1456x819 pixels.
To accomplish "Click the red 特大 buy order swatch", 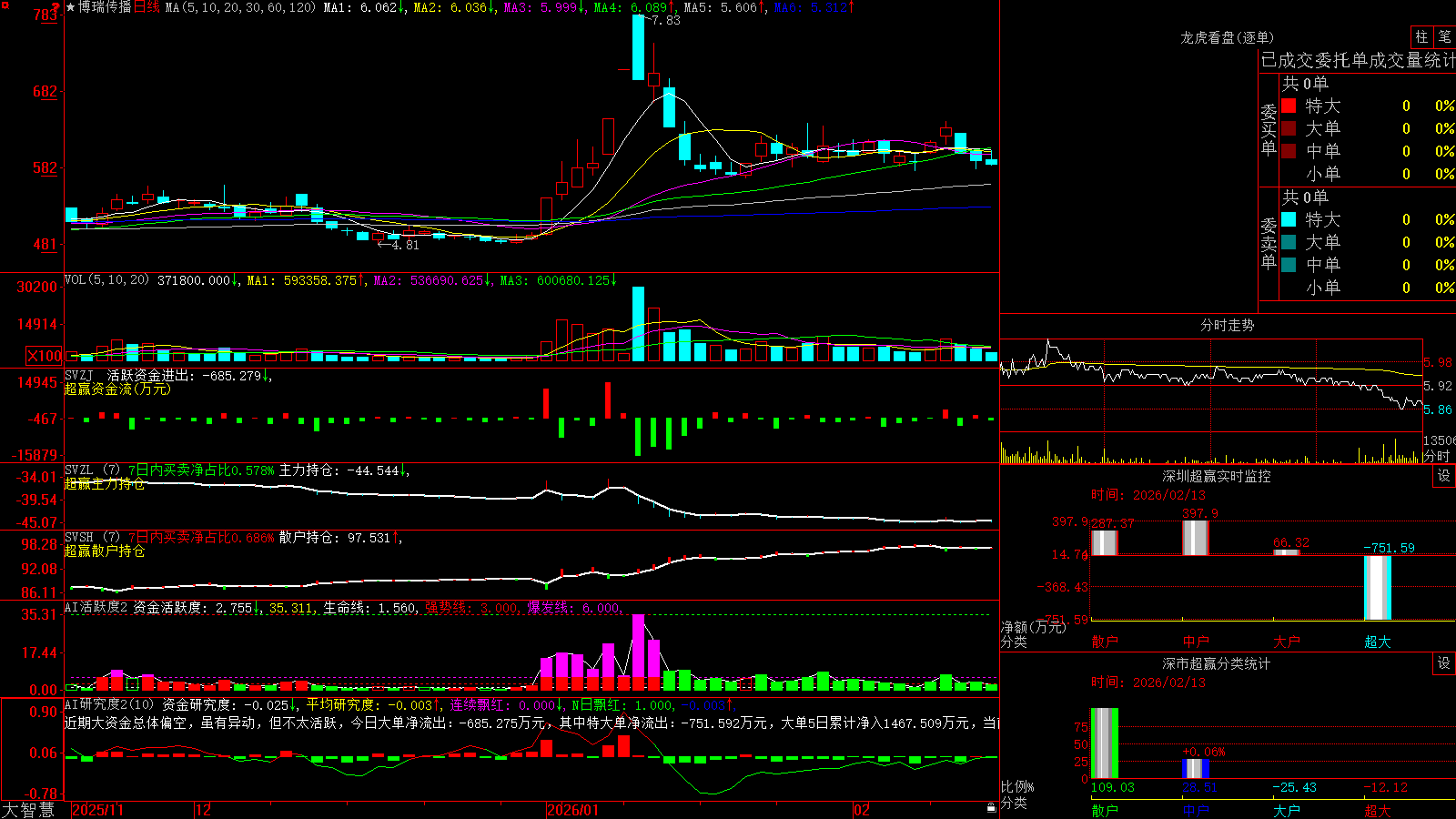I will [1289, 106].
